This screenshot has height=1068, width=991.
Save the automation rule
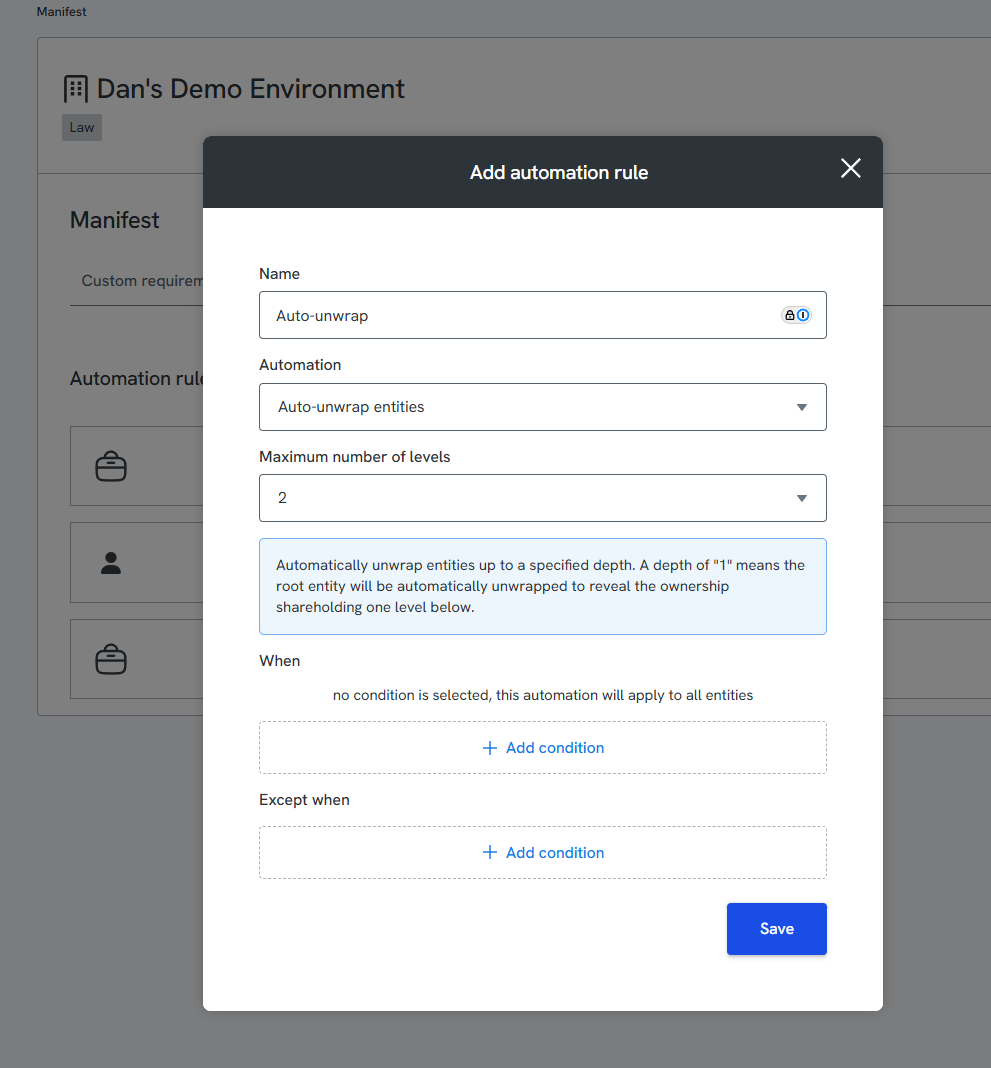click(776, 929)
